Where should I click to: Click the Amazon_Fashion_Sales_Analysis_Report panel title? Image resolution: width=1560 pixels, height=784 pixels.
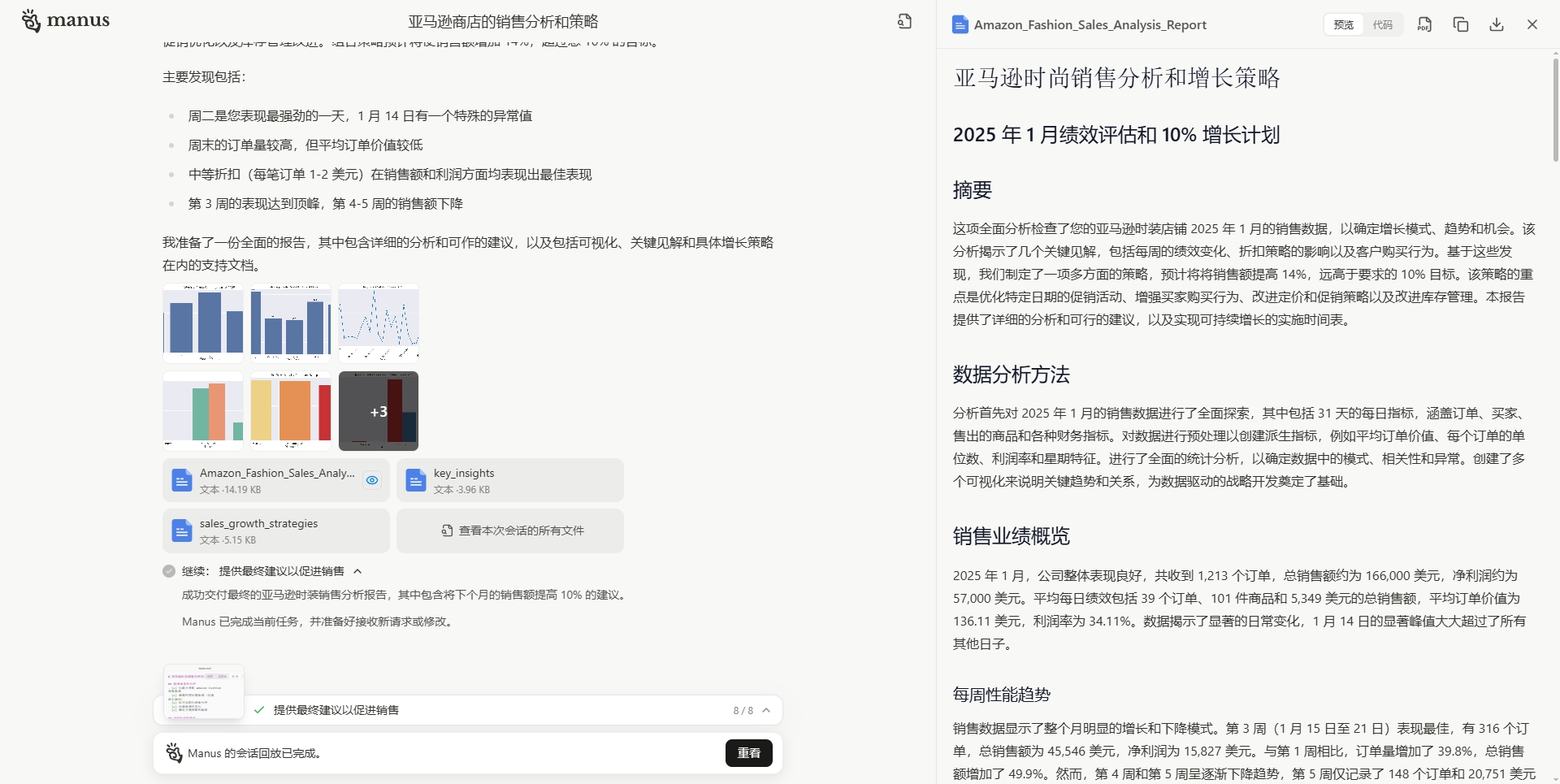[x=1090, y=25]
